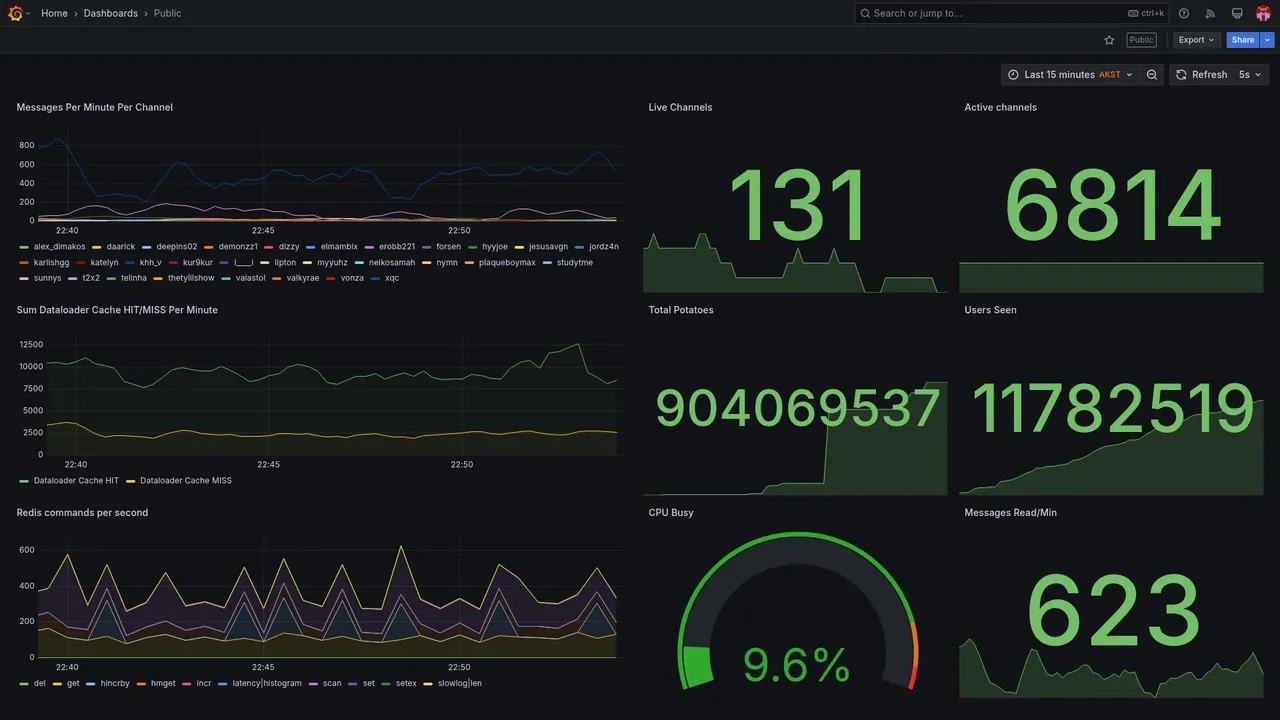1280x720 pixels.
Task: Open the Export dropdown menu
Action: [1196, 40]
